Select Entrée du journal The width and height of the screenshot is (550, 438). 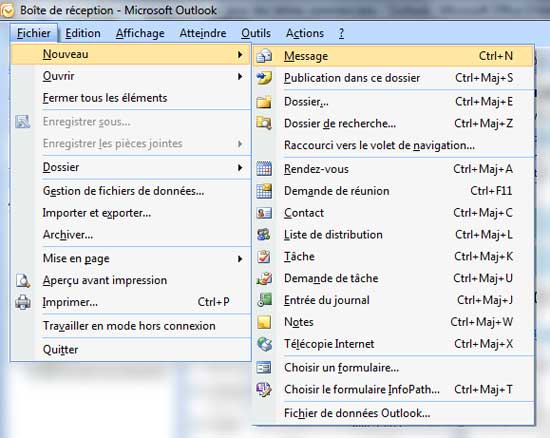click(393, 300)
